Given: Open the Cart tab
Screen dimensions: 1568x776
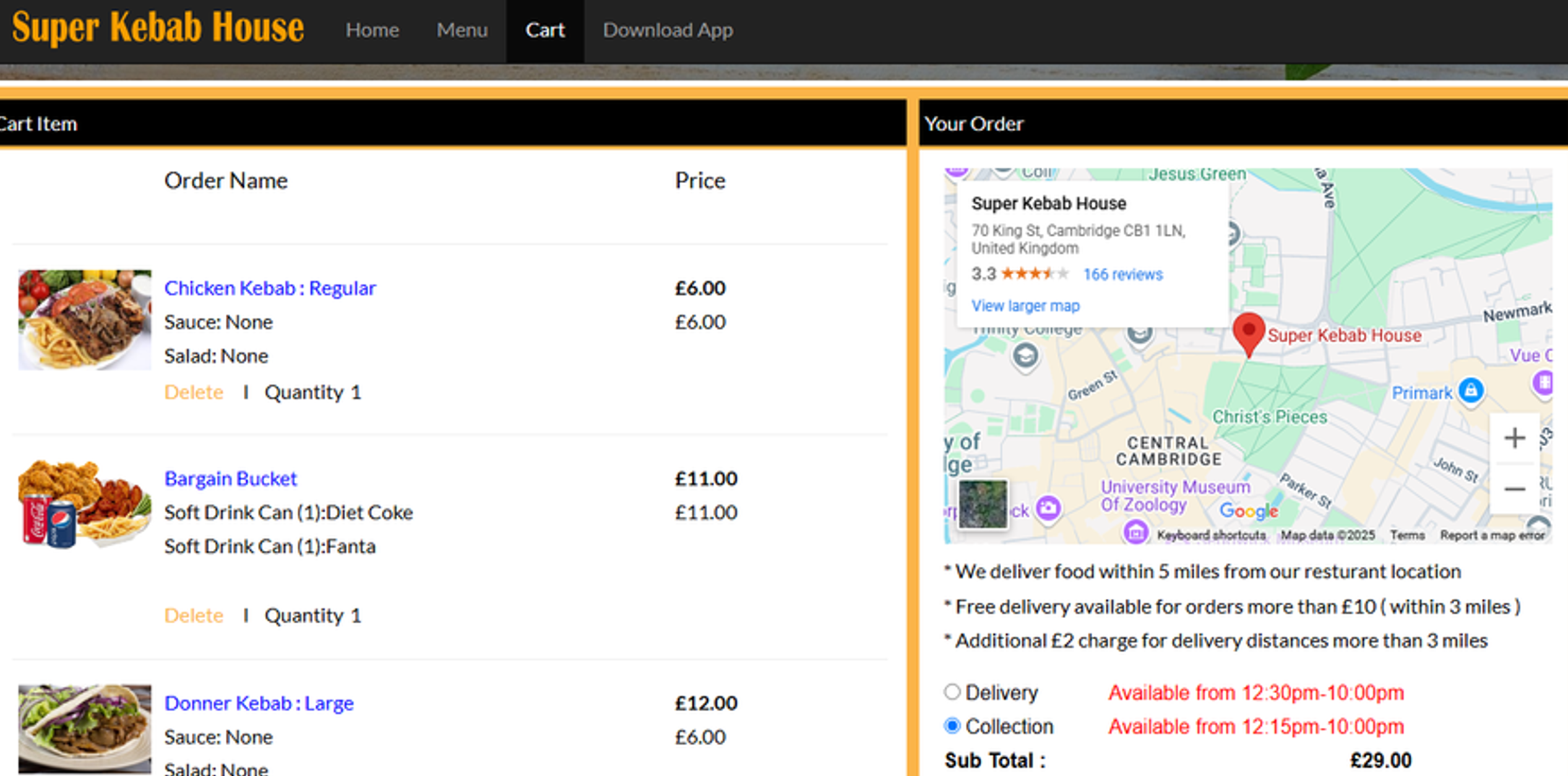Looking at the screenshot, I should click(545, 30).
